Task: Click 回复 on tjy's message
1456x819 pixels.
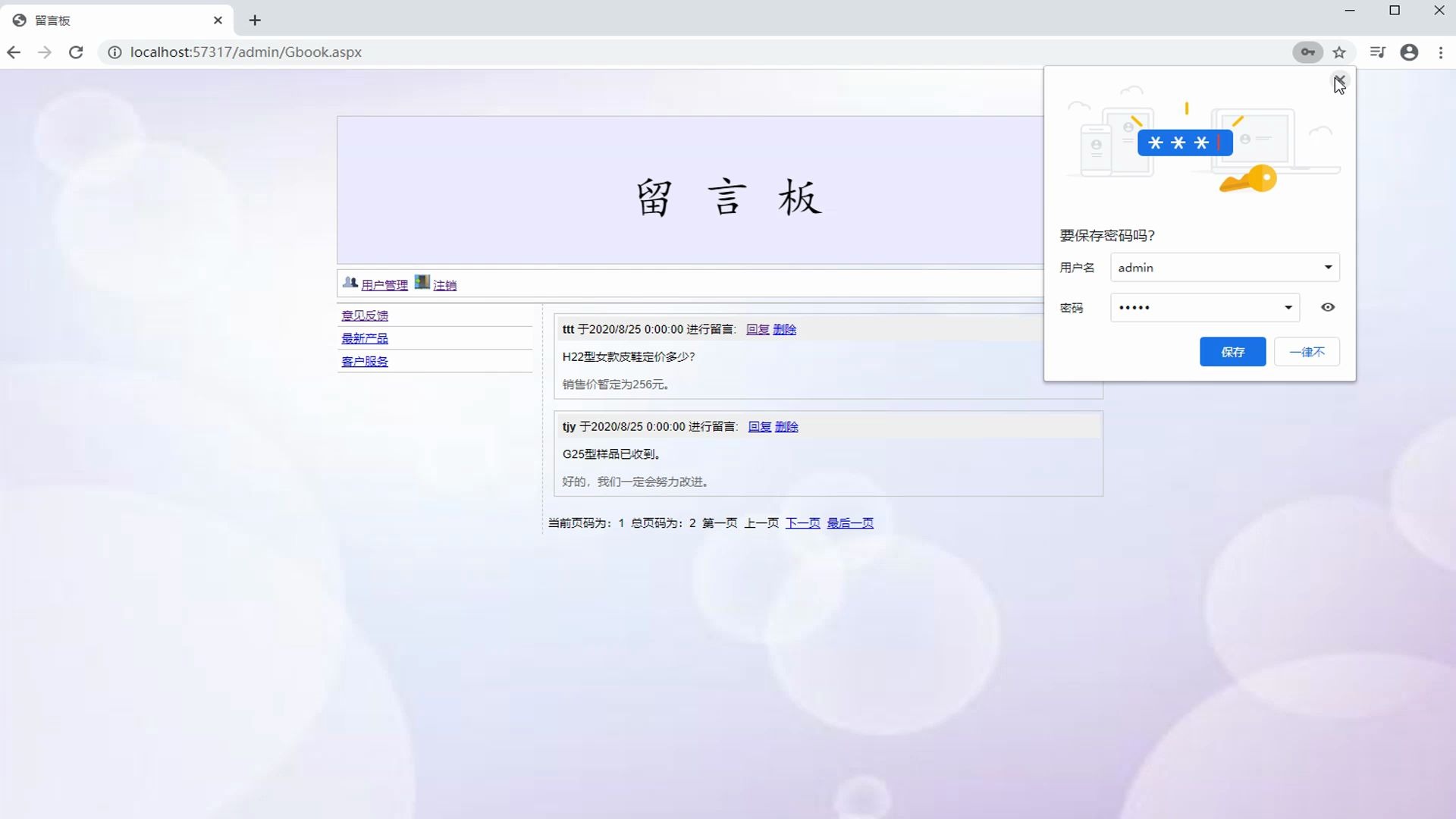Action: [x=760, y=427]
